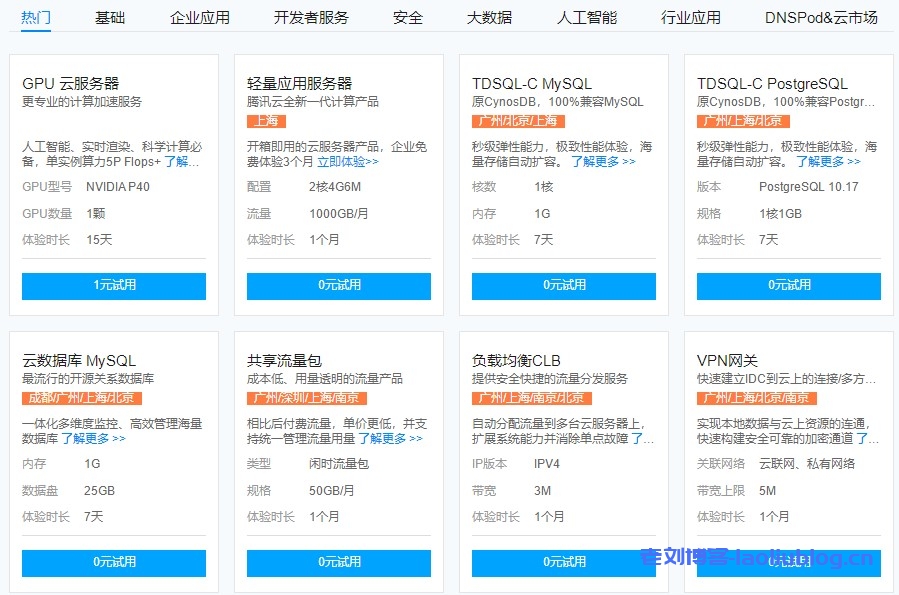
Task: Open the 企业应用 tab
Action: 199,17
